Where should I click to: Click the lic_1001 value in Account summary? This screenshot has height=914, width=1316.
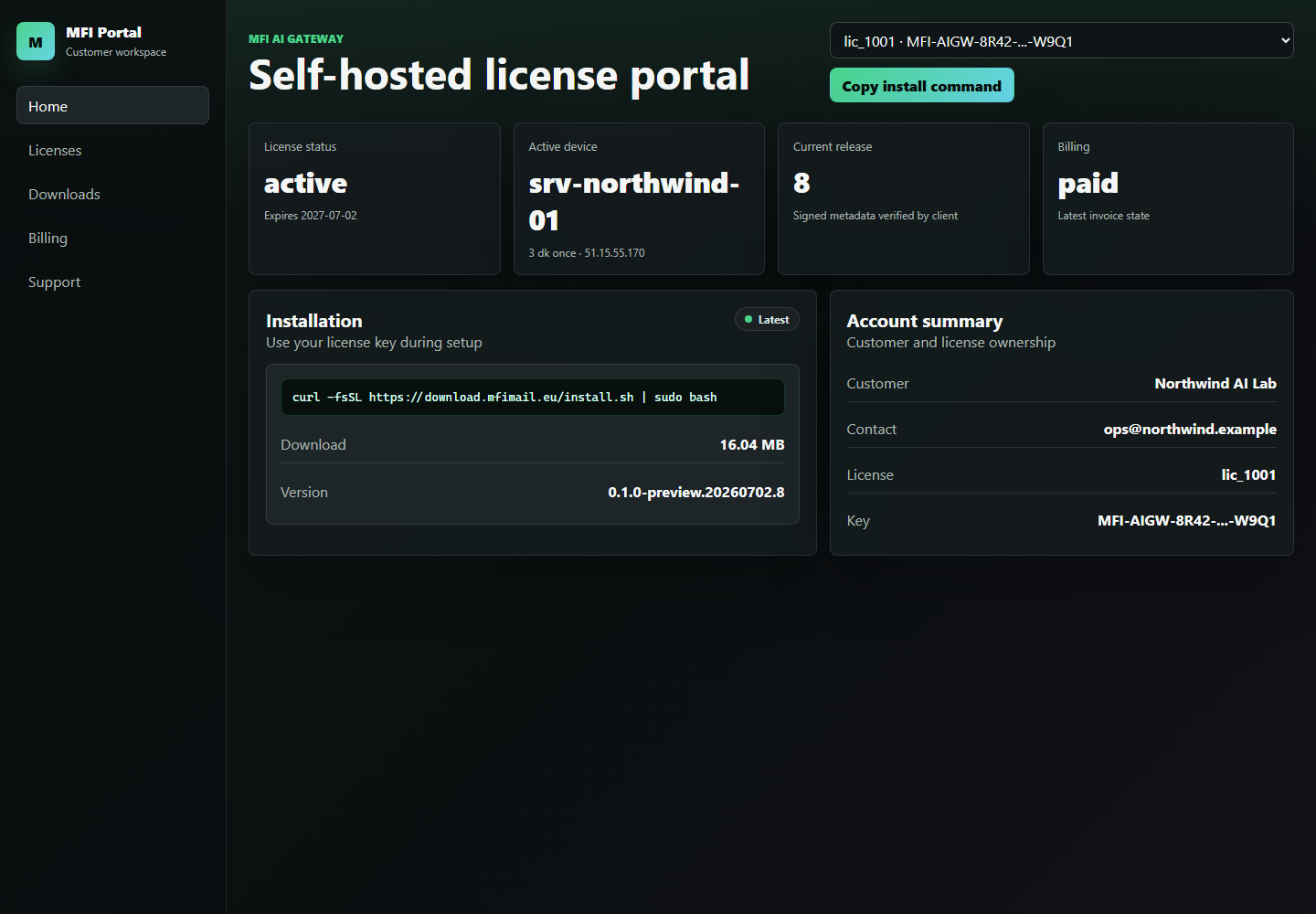pyautogui.click(x=1248, y=474)
